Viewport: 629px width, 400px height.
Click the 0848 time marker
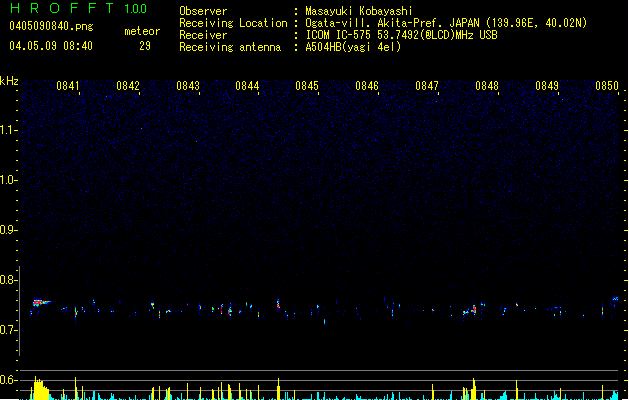point(487,86)
